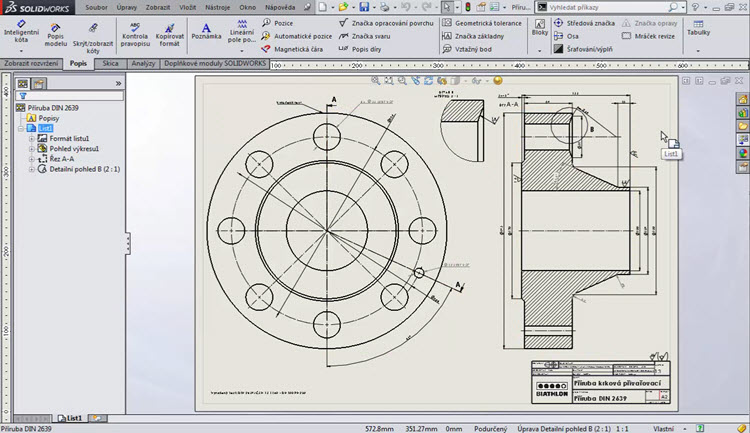Click Zoom to fit magnifier icon
The image size is (750, 433).
click(375, 81)
